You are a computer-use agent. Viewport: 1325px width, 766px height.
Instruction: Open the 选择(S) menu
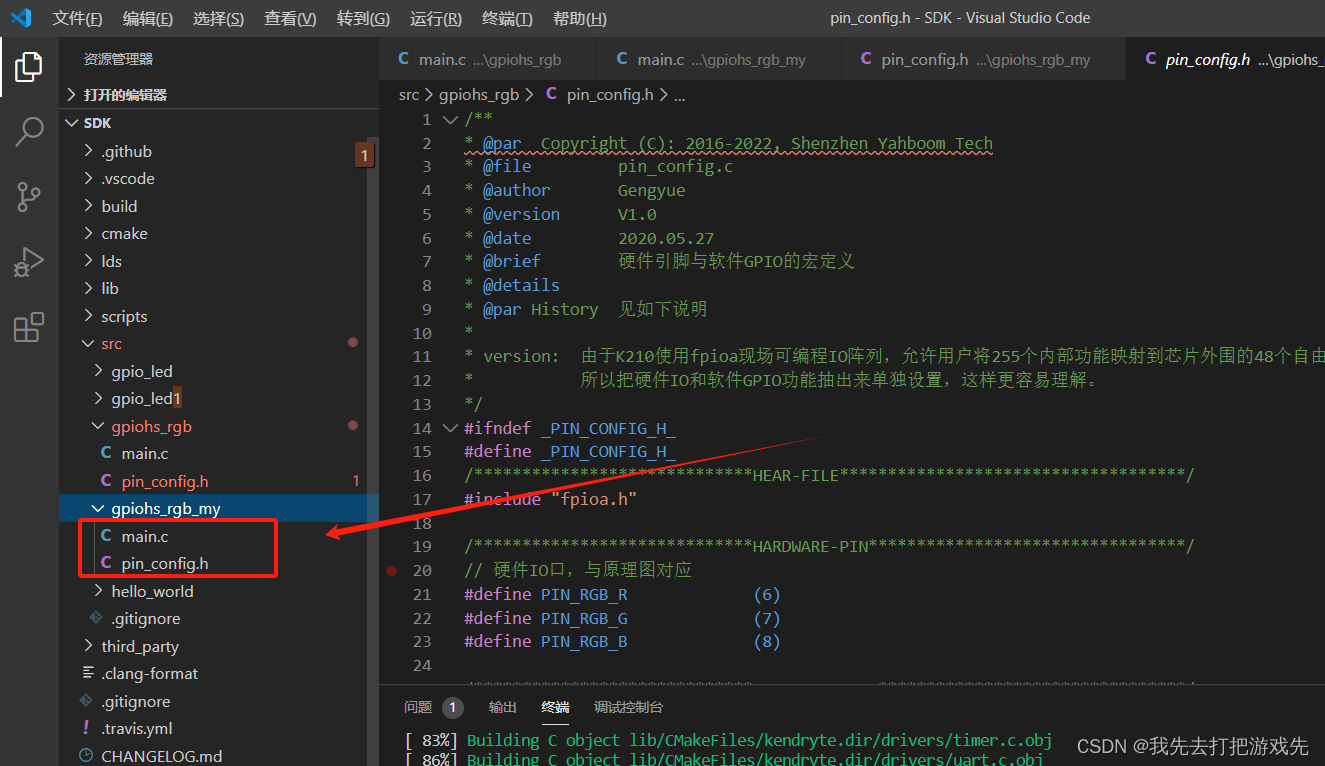[x=218, y=18]
